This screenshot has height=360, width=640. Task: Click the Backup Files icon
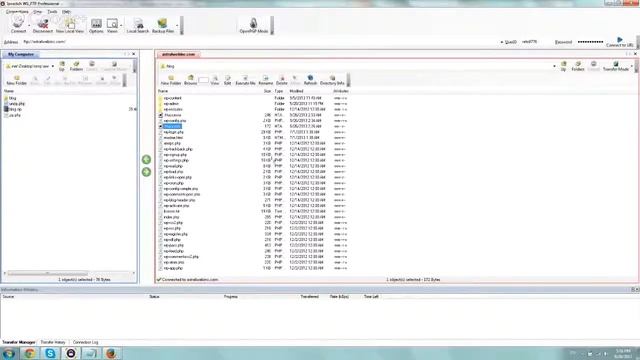163,25
